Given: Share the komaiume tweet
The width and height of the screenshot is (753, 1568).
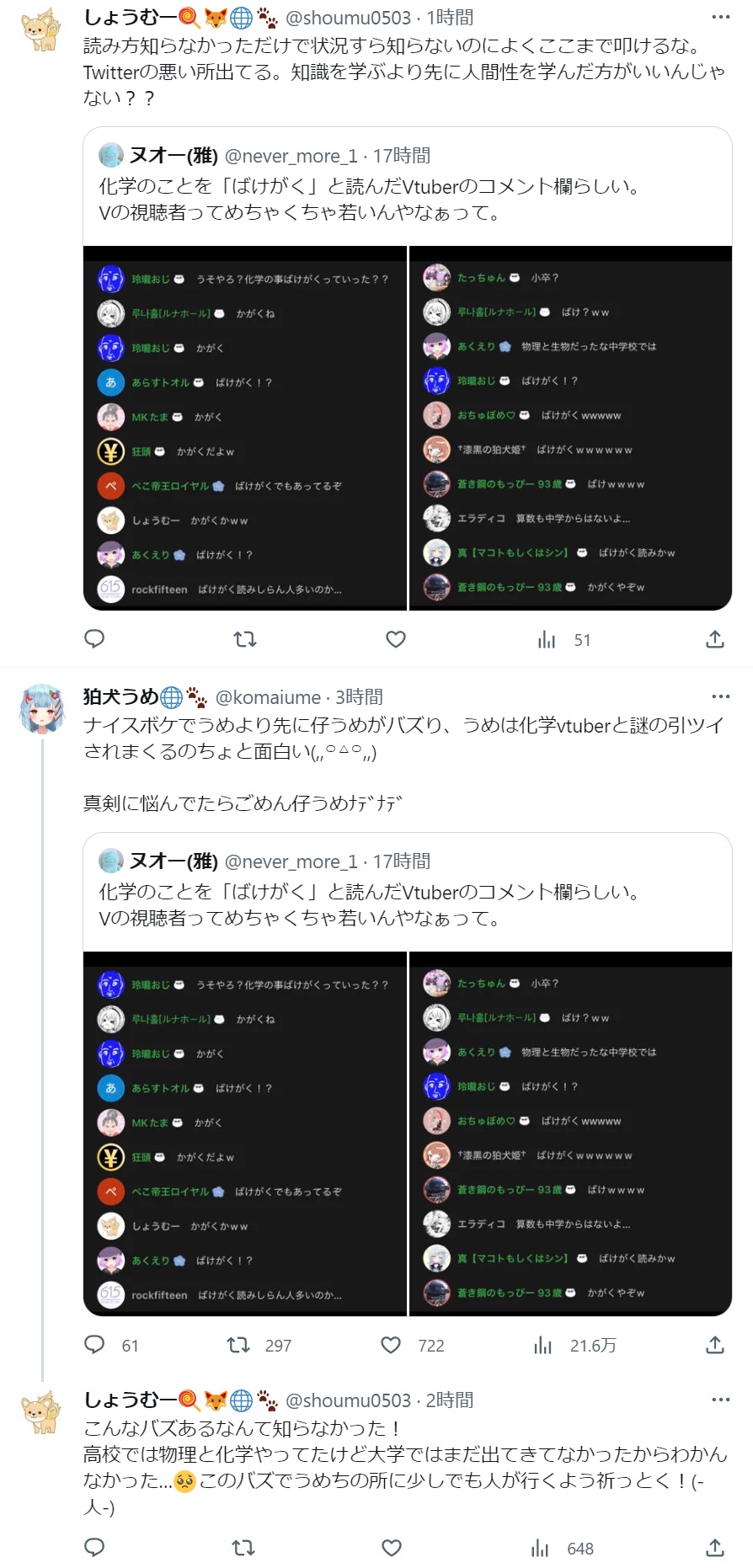Looking at the screenshot, I should pyautogui.click(x=715, y=1345).
